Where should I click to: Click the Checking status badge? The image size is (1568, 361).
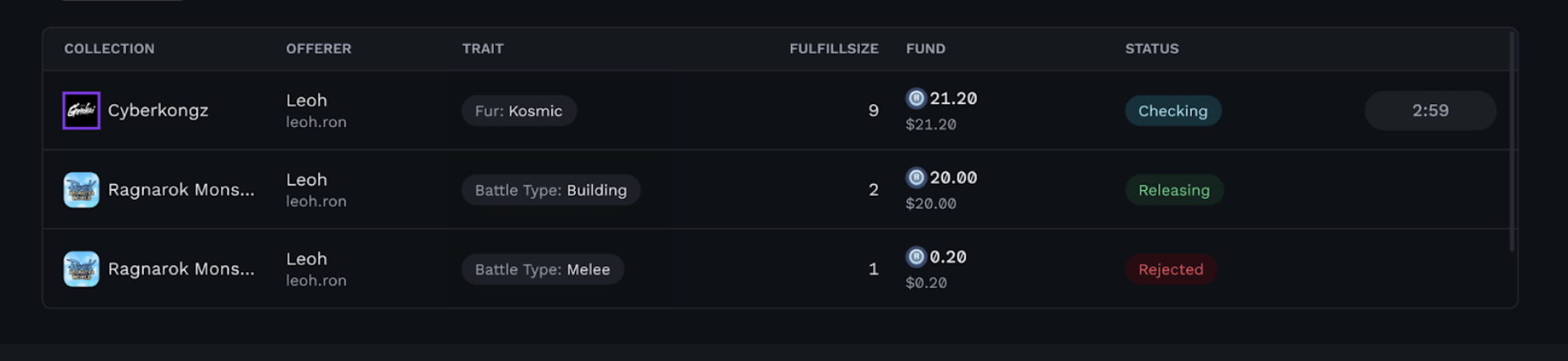coord(1173,111)
